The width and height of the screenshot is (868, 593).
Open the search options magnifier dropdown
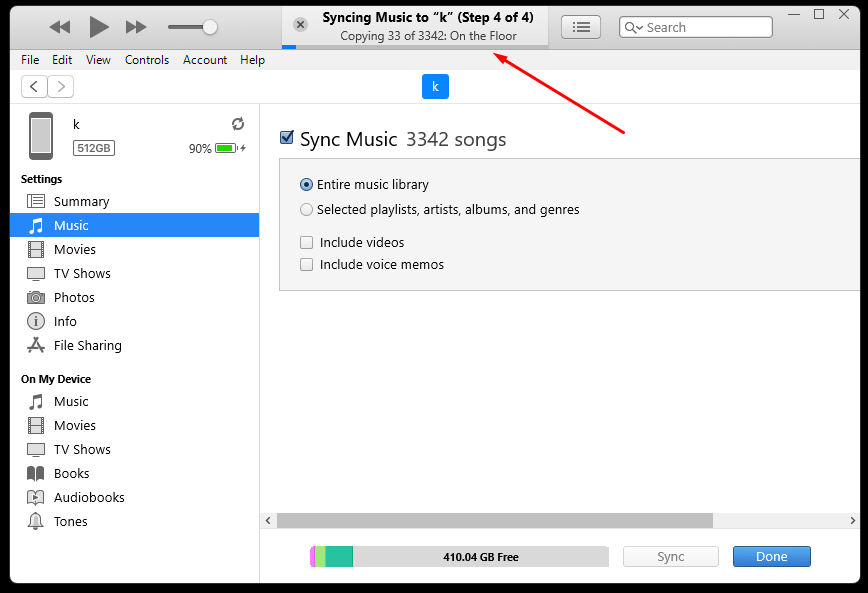click(x=633, y=27)
